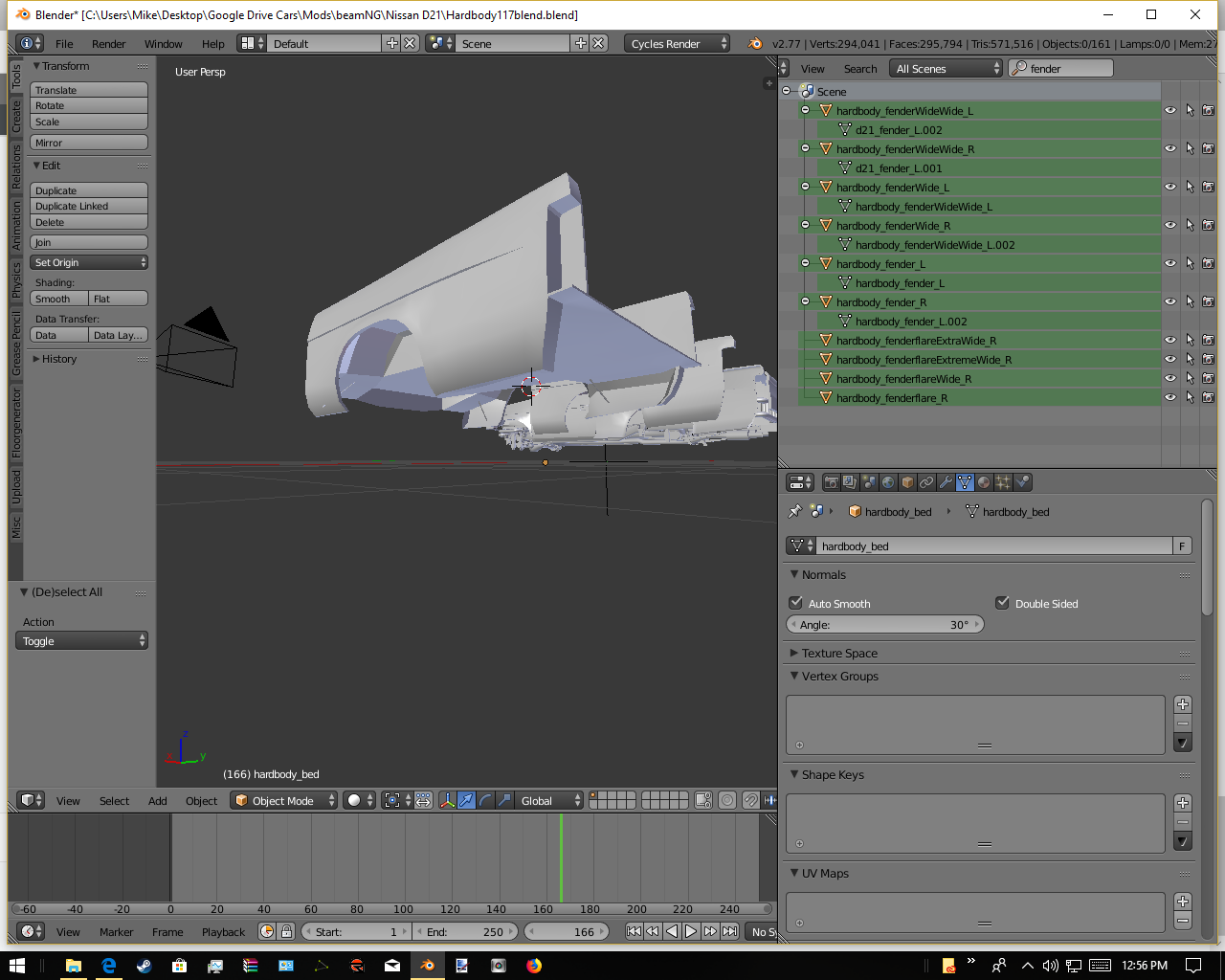Toggle selectability arrow for hardbody_fenderWideWide_R
The height and width of the screenshot is (980, 1225).
point(1190,148)
